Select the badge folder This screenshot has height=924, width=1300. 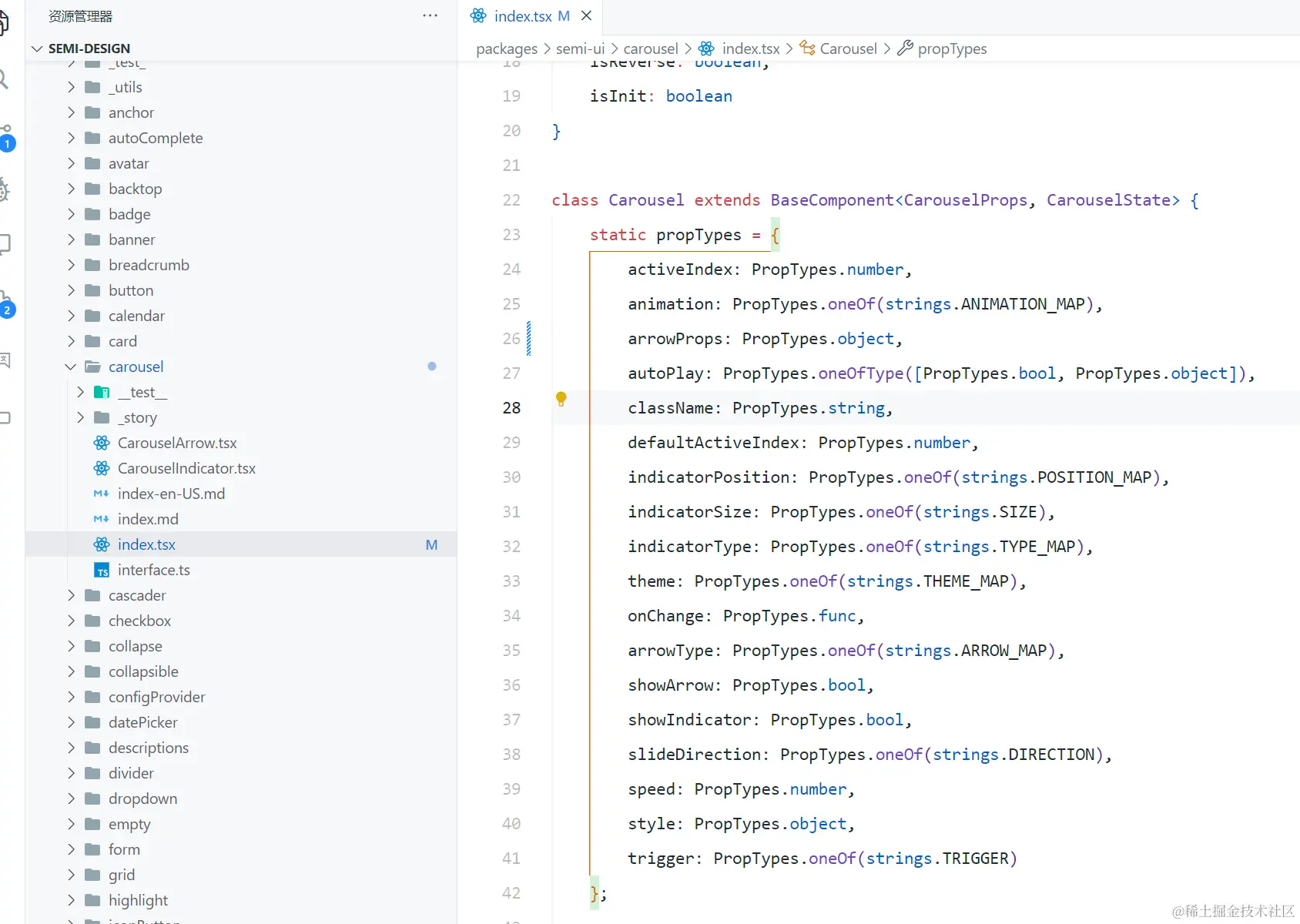[129, 214]
